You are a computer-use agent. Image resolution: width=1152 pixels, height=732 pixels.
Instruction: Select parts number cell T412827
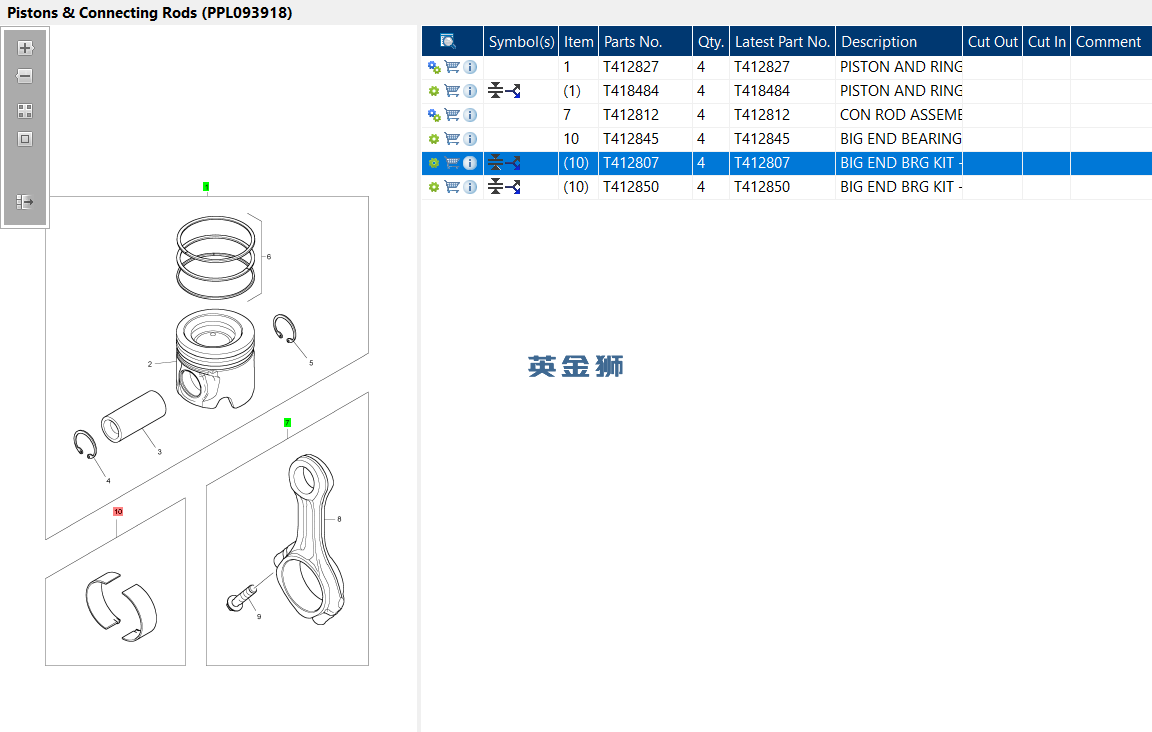(x=645, y=67)
